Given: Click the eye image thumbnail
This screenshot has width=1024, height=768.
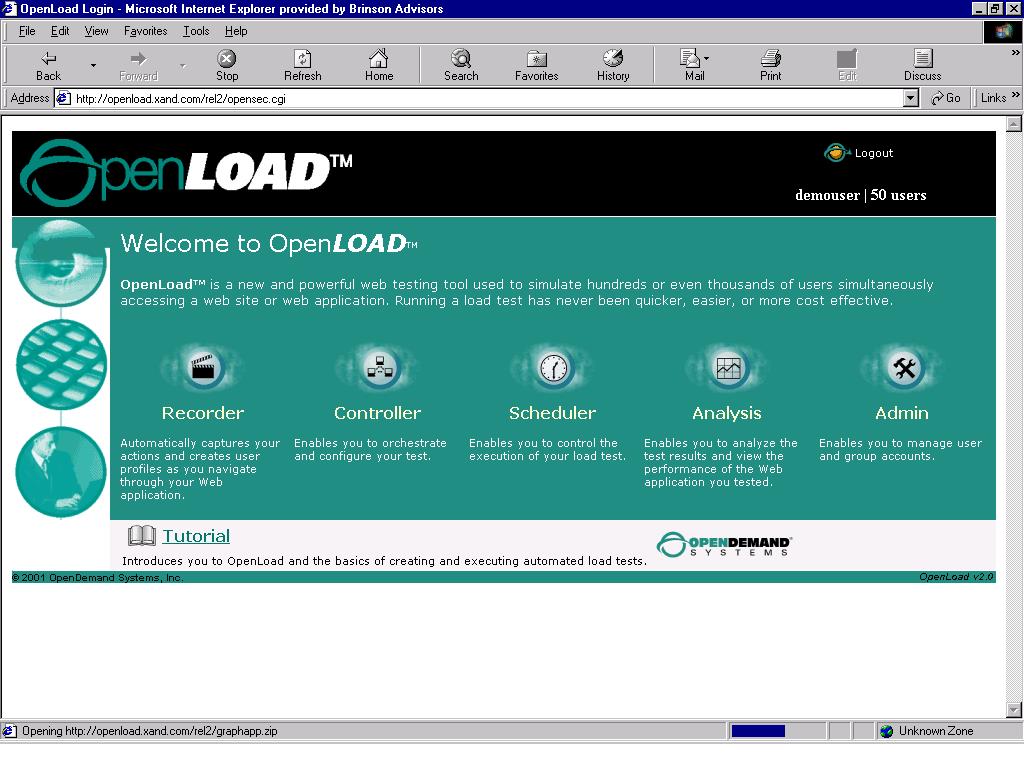Looking at the screenshot, I should coord(61,263).
